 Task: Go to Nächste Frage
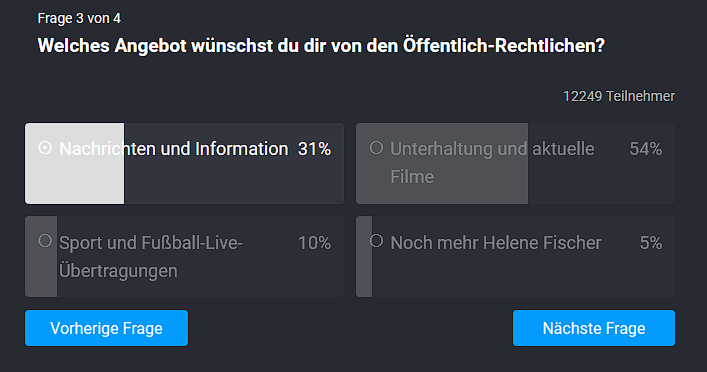click(594, 328)
